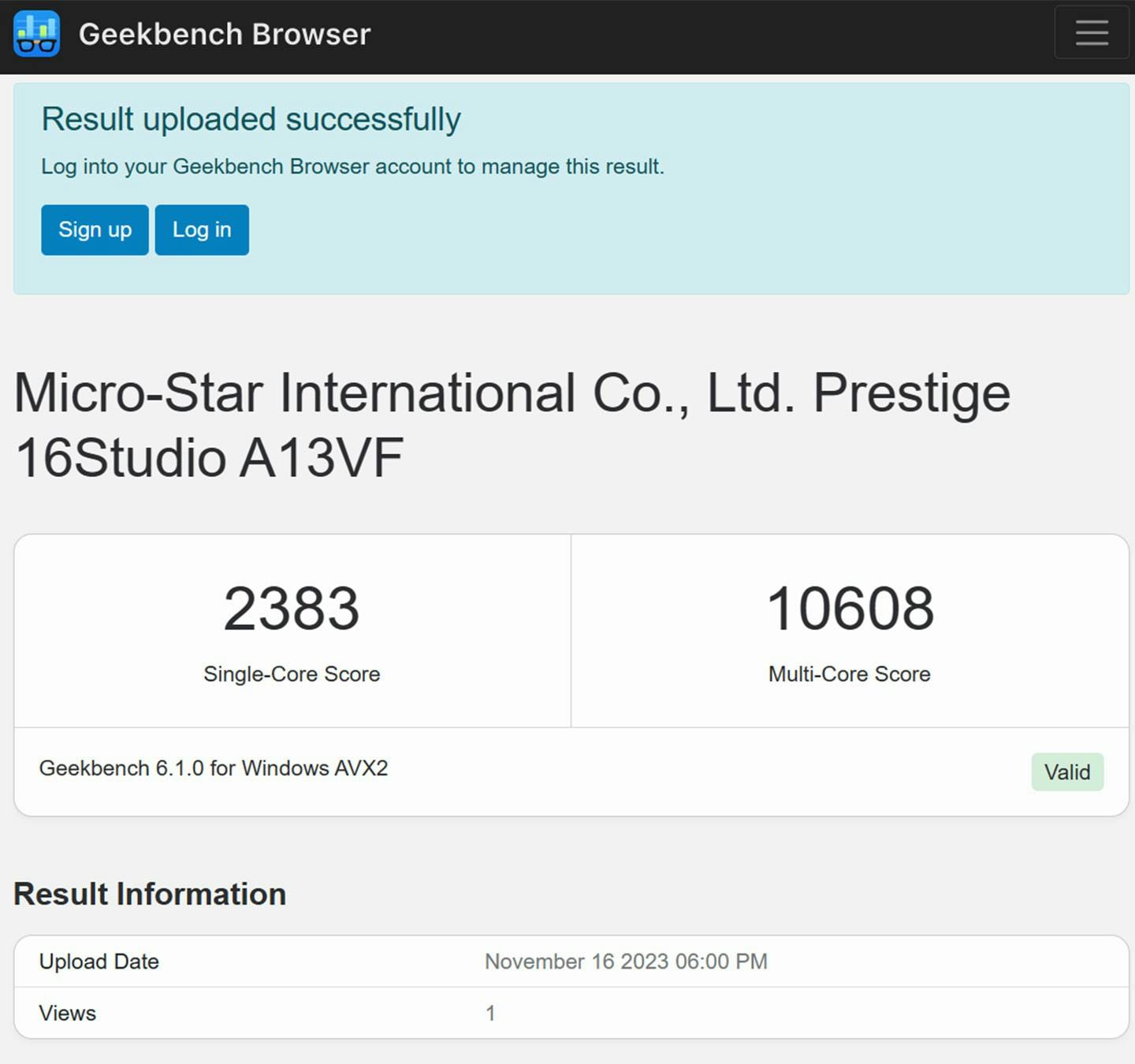Click the November 16 2023 upload timestamp

click(626, 962)
